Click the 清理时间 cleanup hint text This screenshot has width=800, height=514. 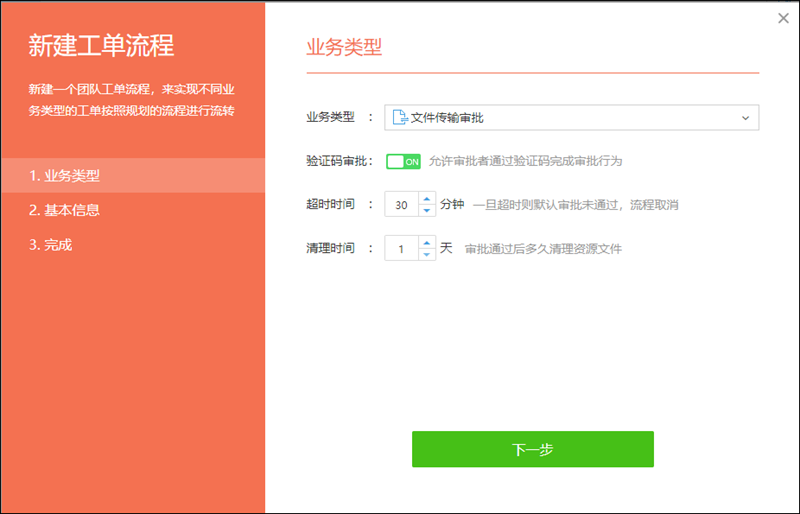click(x=543, y=248)
